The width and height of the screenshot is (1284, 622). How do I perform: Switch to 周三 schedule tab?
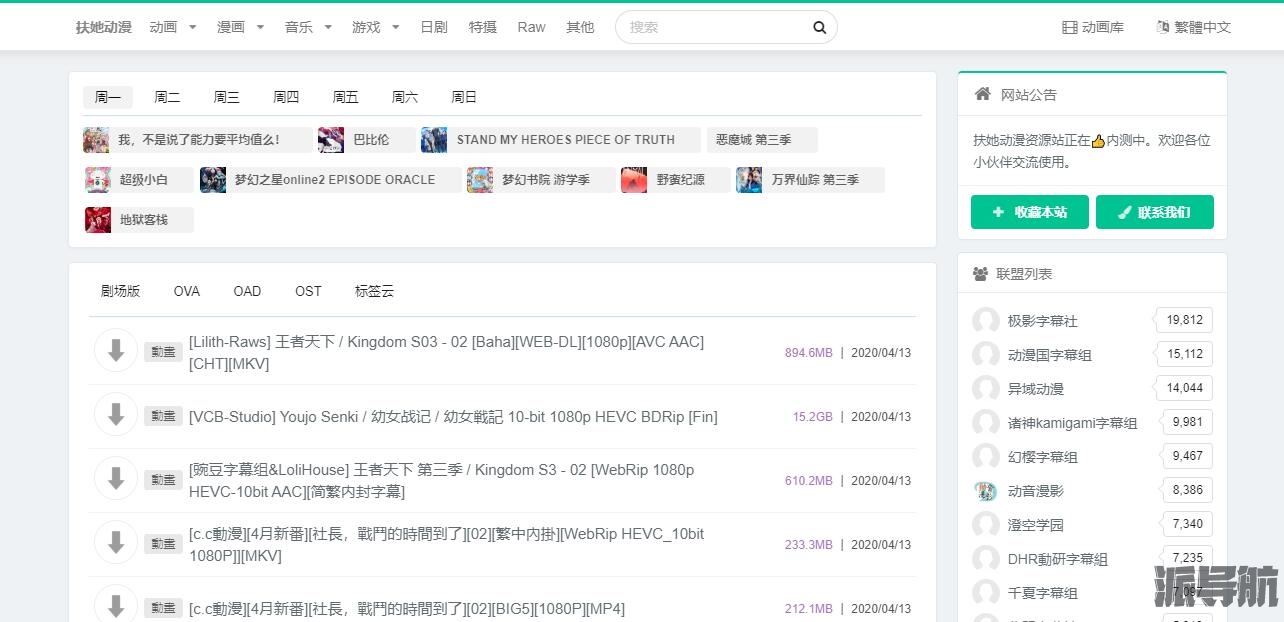point(226,97)
